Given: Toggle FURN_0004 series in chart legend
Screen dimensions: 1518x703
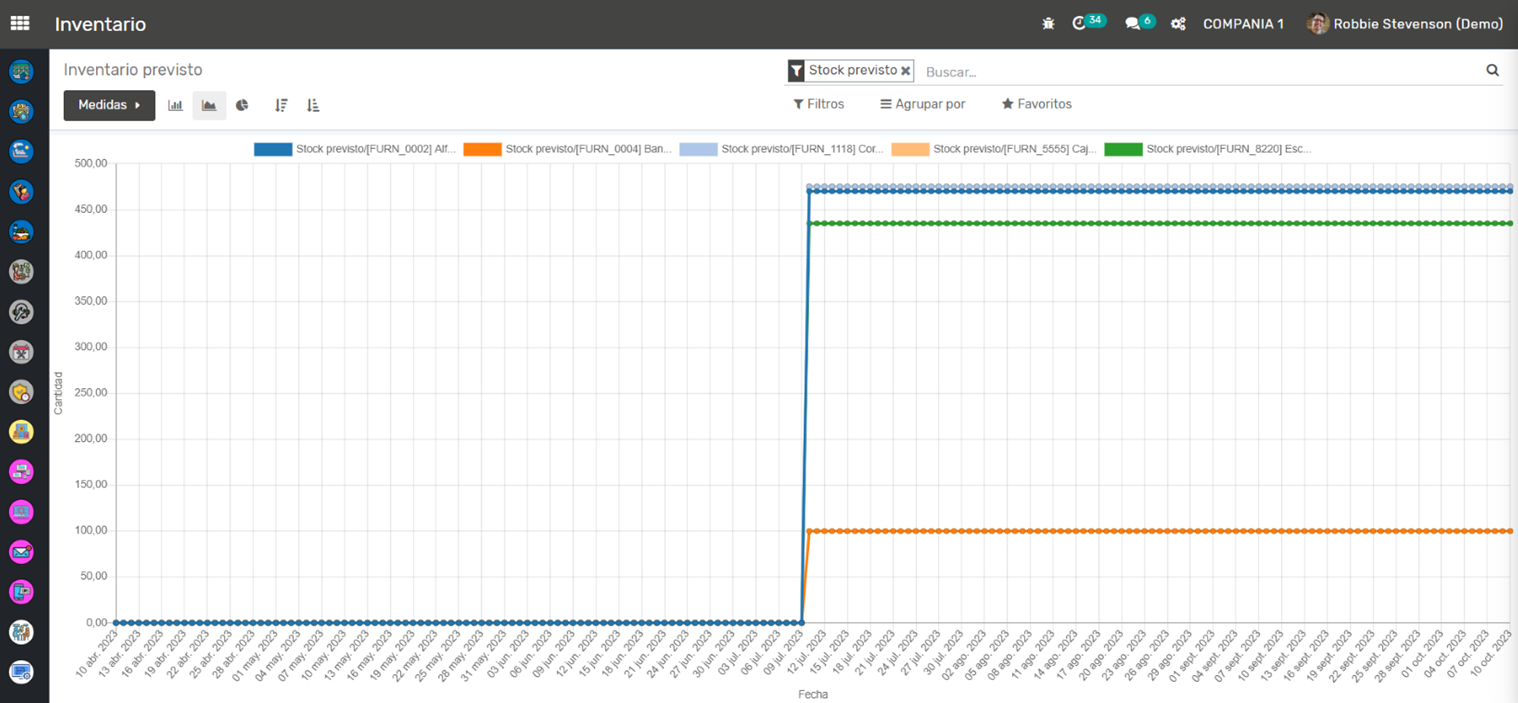Looking at the screenshot, I should click(x=567, y=149).
